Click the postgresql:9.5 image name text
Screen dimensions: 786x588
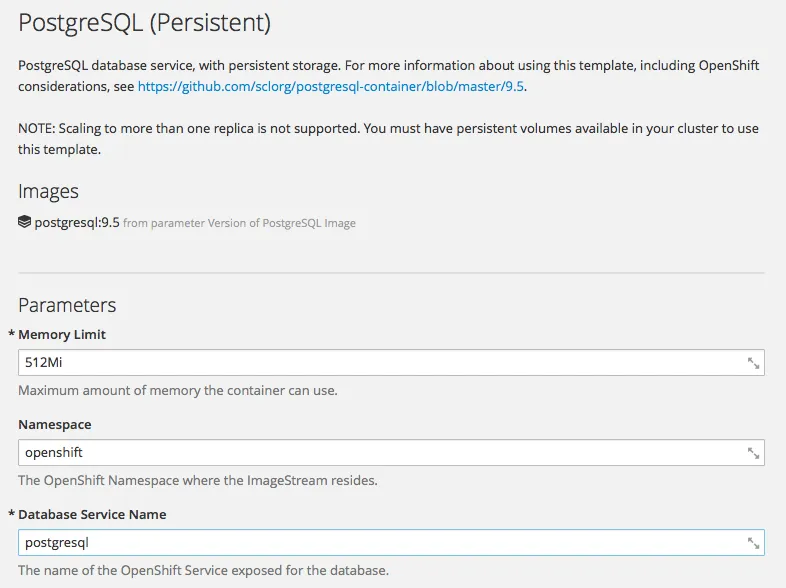pyautogui.click(x=77, y=222)
